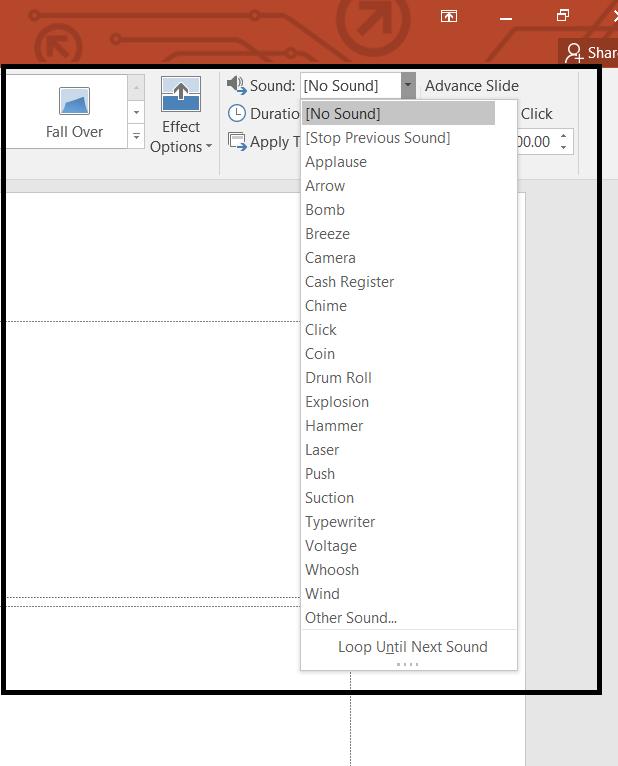
Task: Select the Click sound in the list
Action: 408,330
